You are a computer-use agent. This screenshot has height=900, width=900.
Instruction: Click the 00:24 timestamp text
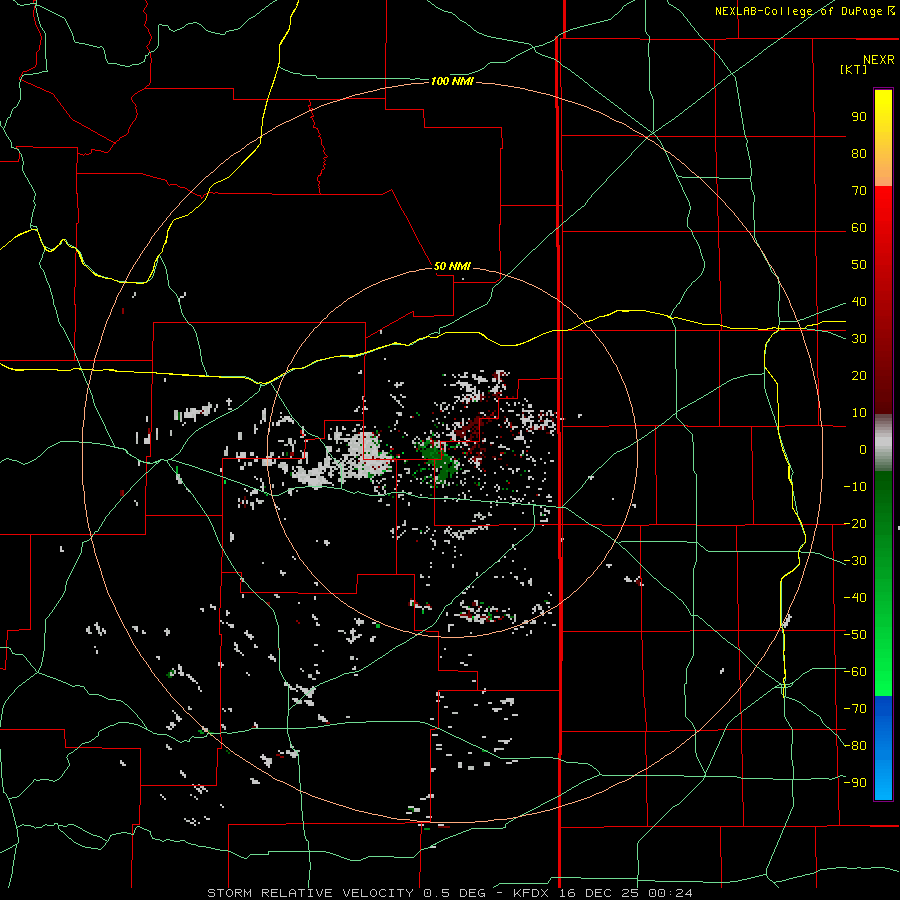pyautogui.click(x=670, y=893)
